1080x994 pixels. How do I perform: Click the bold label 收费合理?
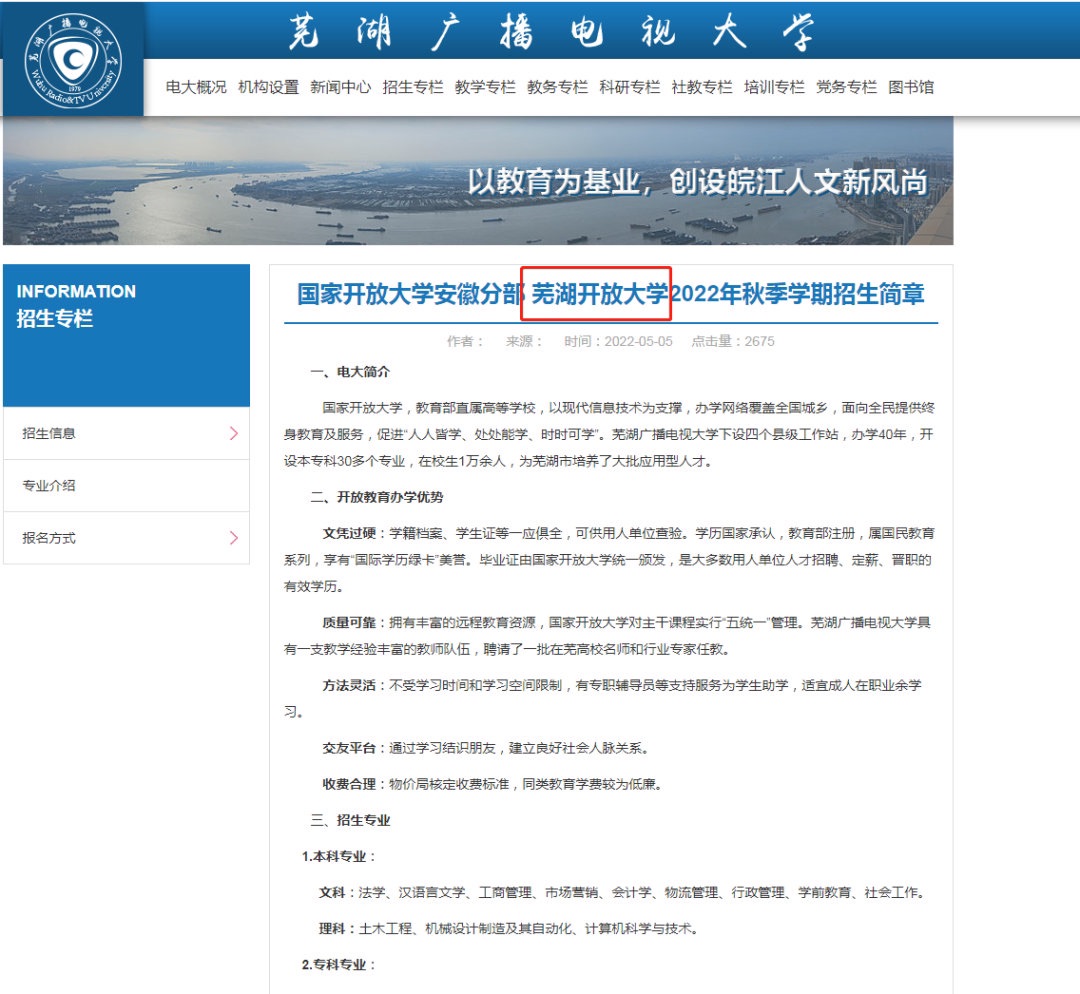(349, 784)
